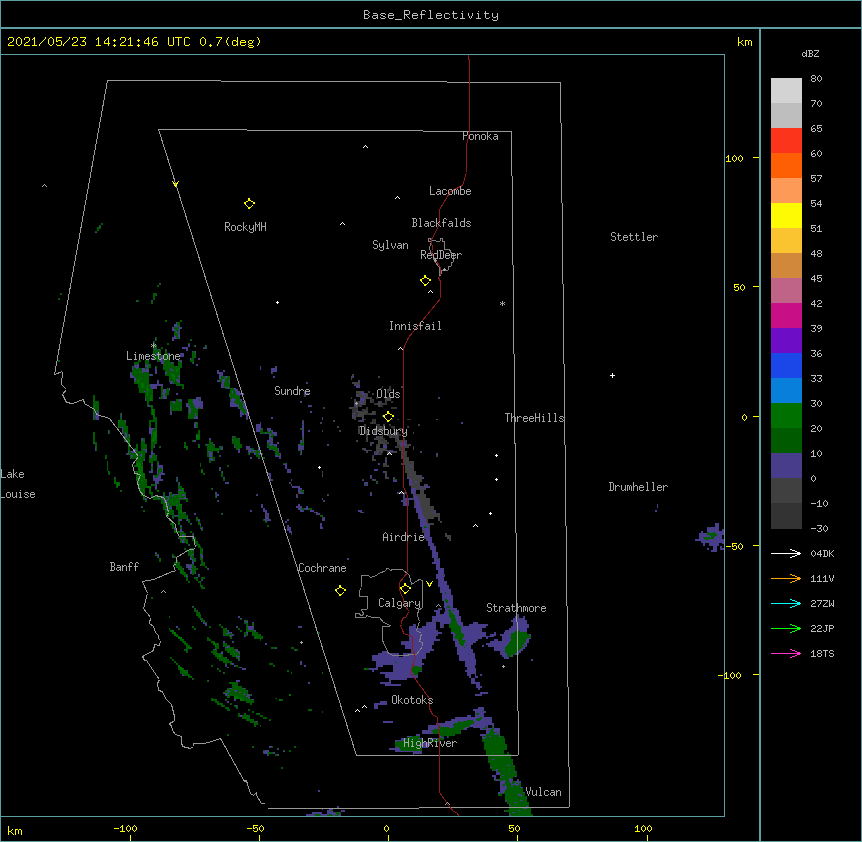
Task: Click the HighRiver town label
Action: (x=430, y=743)
